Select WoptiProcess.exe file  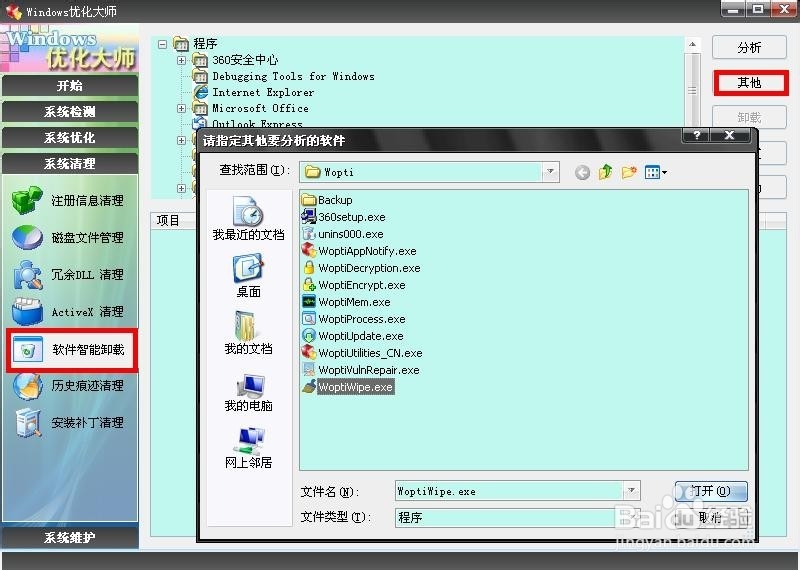point(354,319)
